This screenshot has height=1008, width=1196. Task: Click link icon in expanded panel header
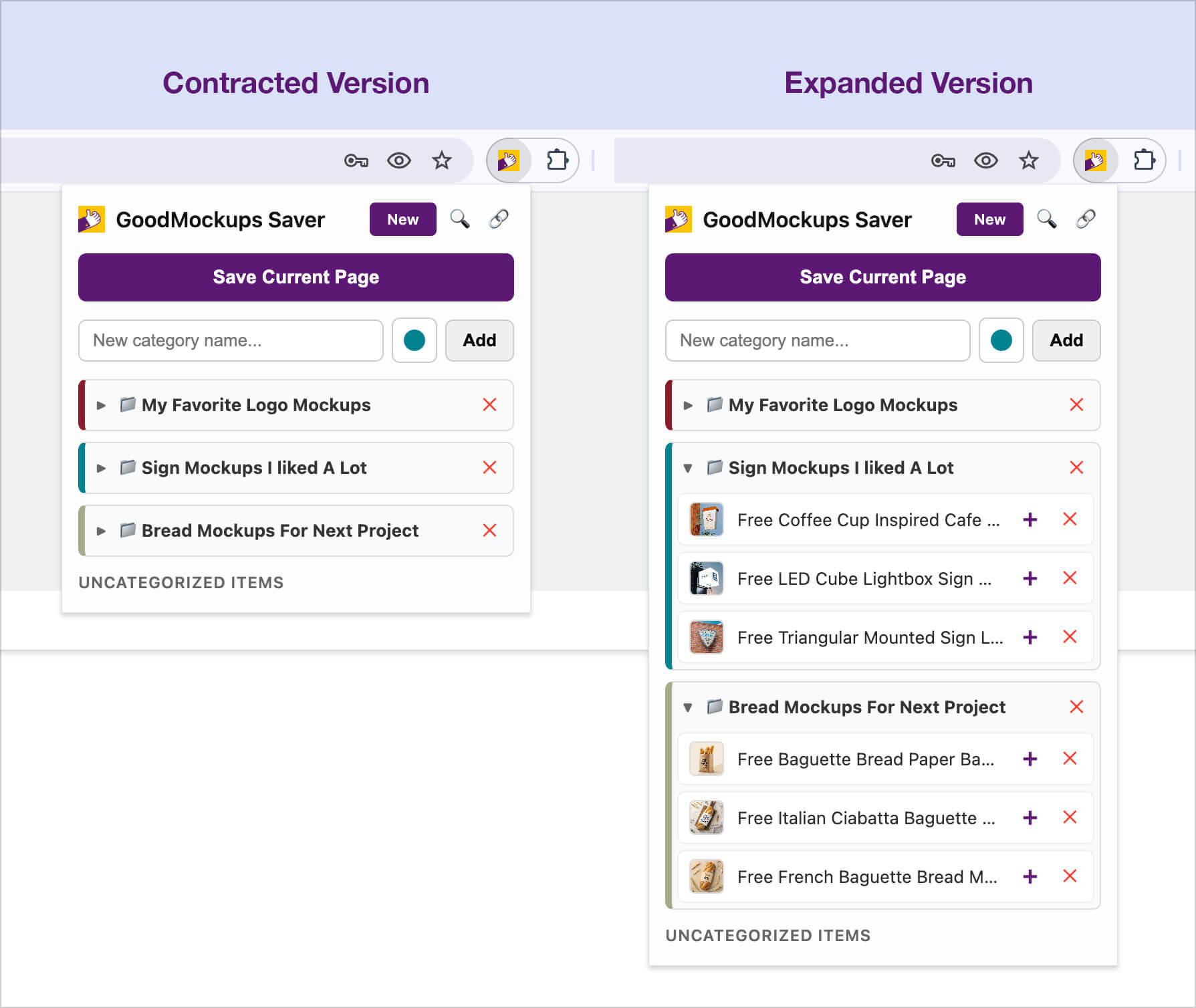(x=1086, y=219)
